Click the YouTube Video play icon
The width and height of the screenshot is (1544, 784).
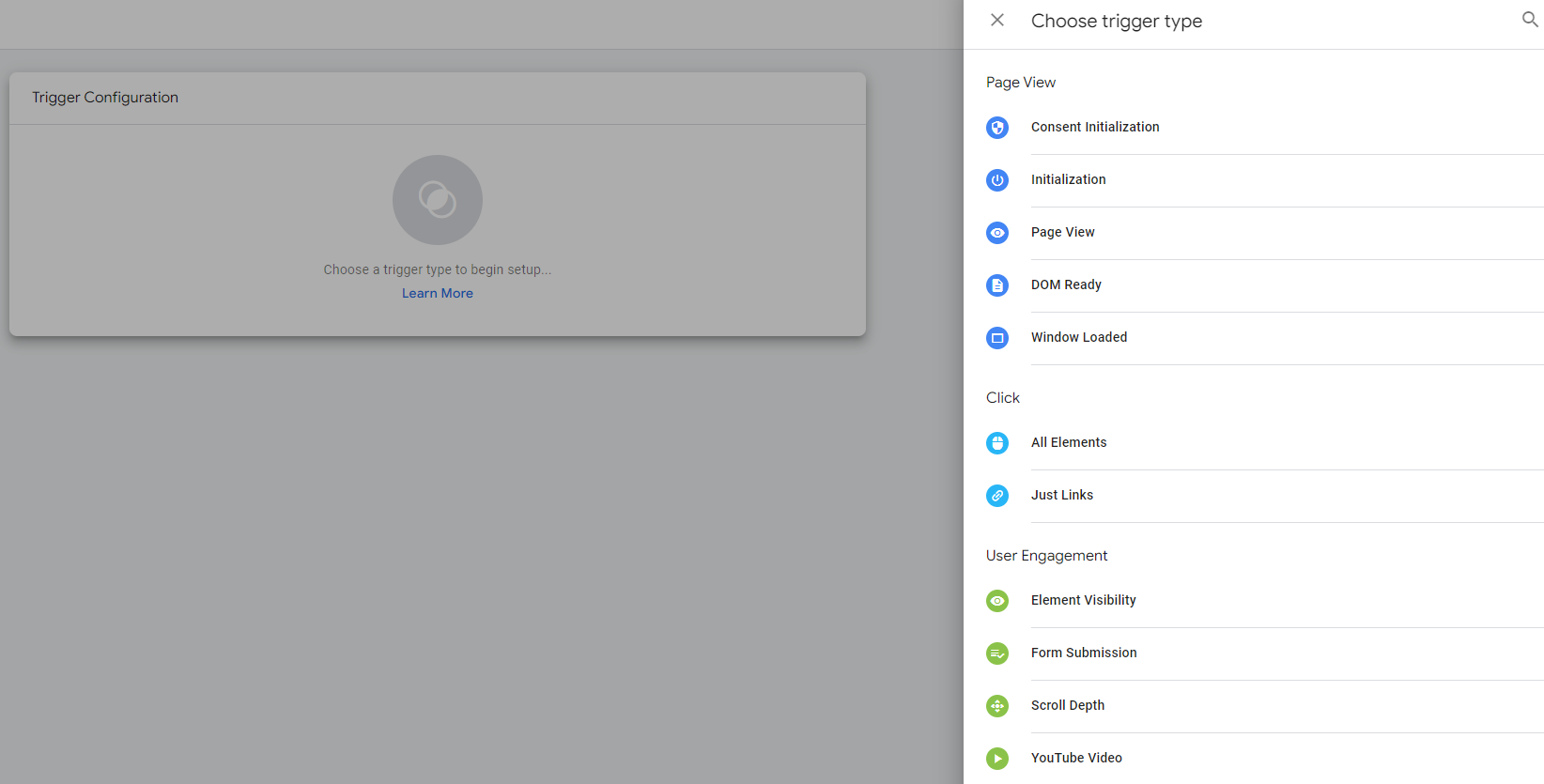pos(997,759)
